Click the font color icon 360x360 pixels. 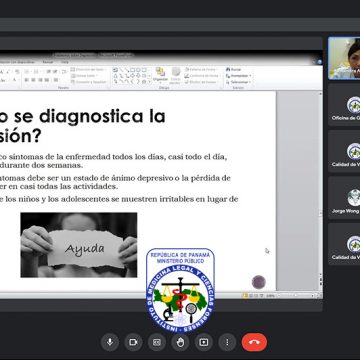click(x=14, y=80)
